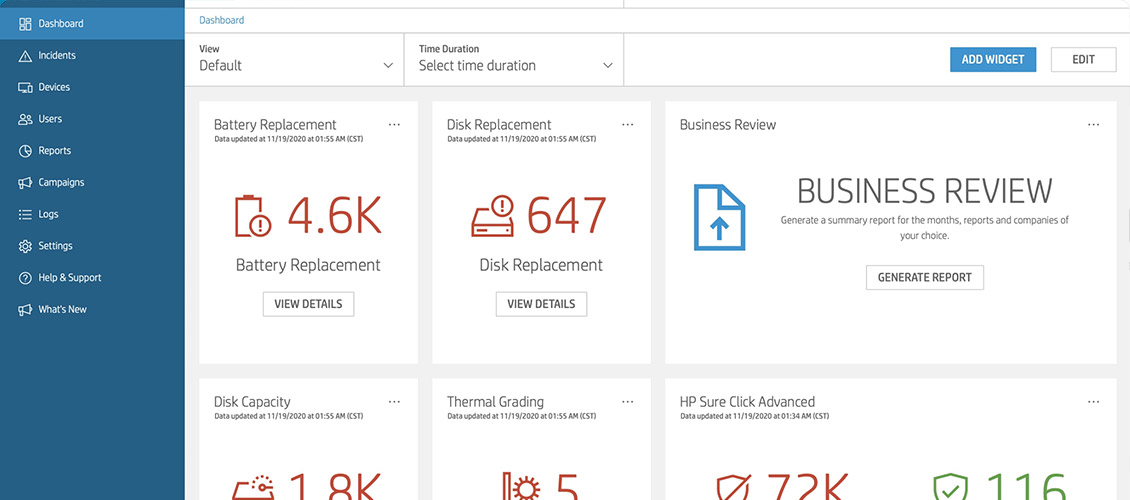Click the HP Sure Click Advanced title
Viewport: 1130px width, 500px height.
(x=747, y=402)
